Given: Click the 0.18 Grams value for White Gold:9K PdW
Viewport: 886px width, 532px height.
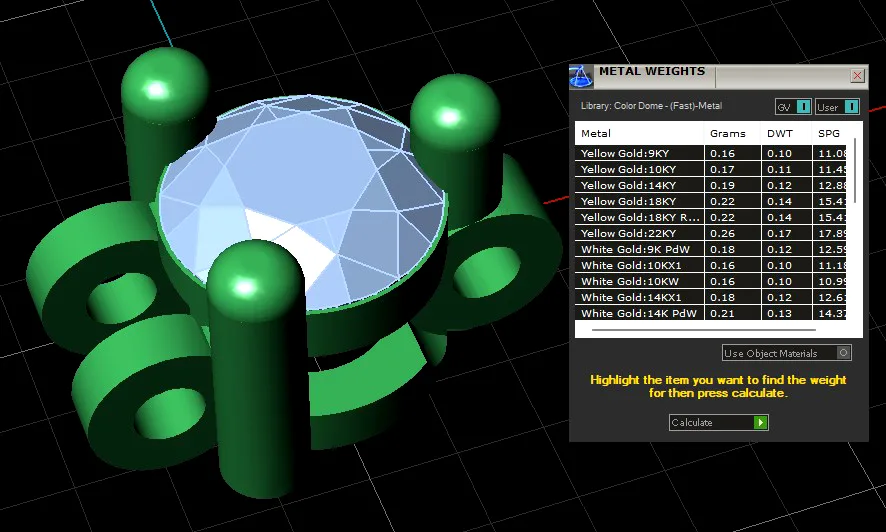Looking at the screenshot, I should pos(722,249).
